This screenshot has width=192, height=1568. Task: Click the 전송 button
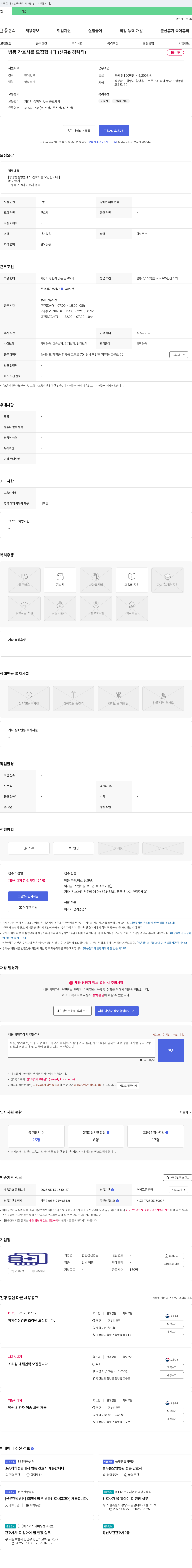171,1051
